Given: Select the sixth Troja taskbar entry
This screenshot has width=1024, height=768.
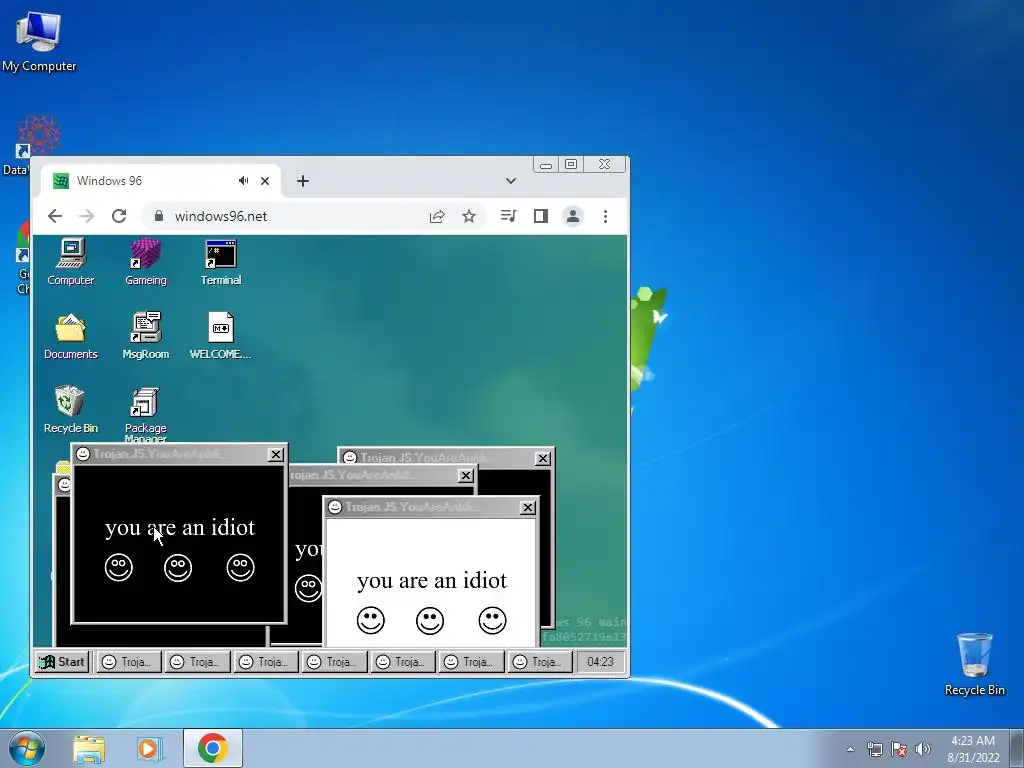Looking at the screenshot, I should (x=470, y=662).
